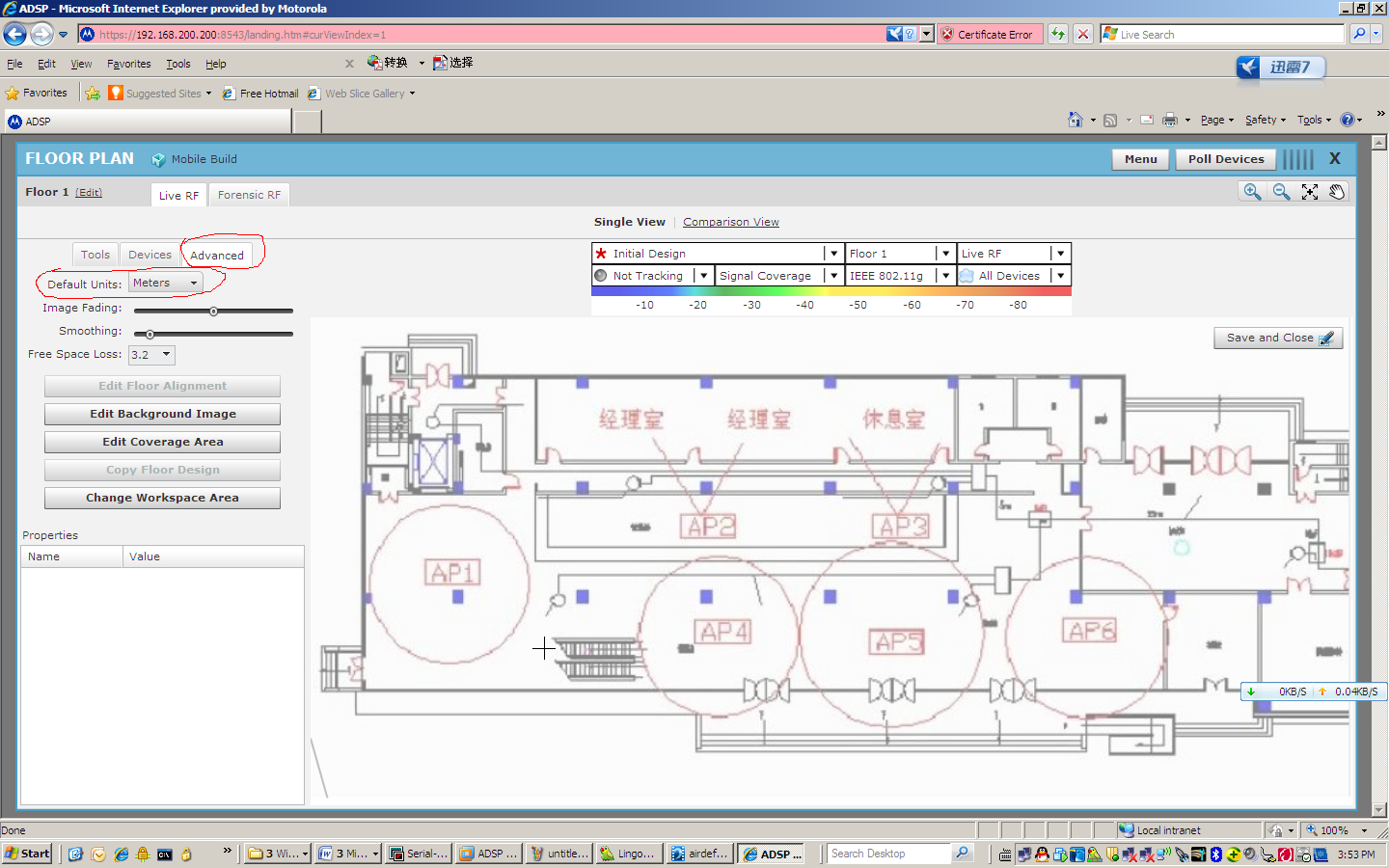Select the Advanced tab
The image size is (1389, 868).
[x=217, y=256]
